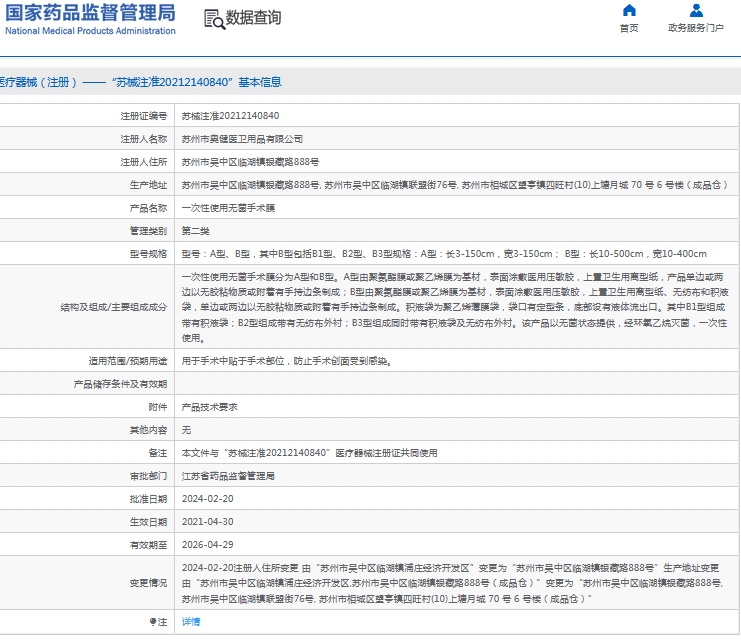Click the home icon labeled 首页
Screen dimensions: 741x640
click(x=629, y=10)
